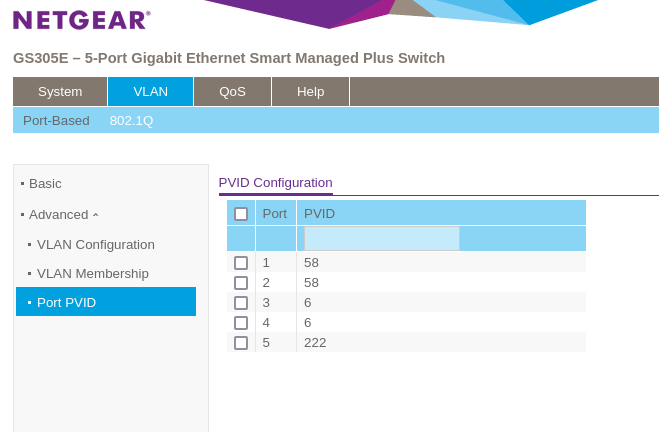
Task: Open VLAN Configuration page
Action: tap(95, 244)
